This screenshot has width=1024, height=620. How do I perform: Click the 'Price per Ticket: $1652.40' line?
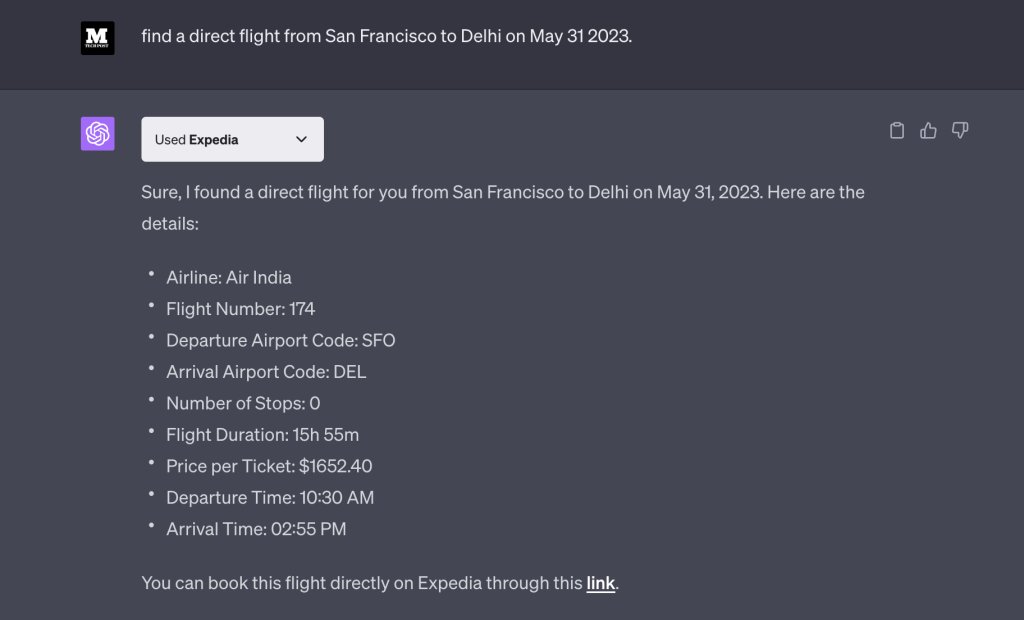pos(269,466)
